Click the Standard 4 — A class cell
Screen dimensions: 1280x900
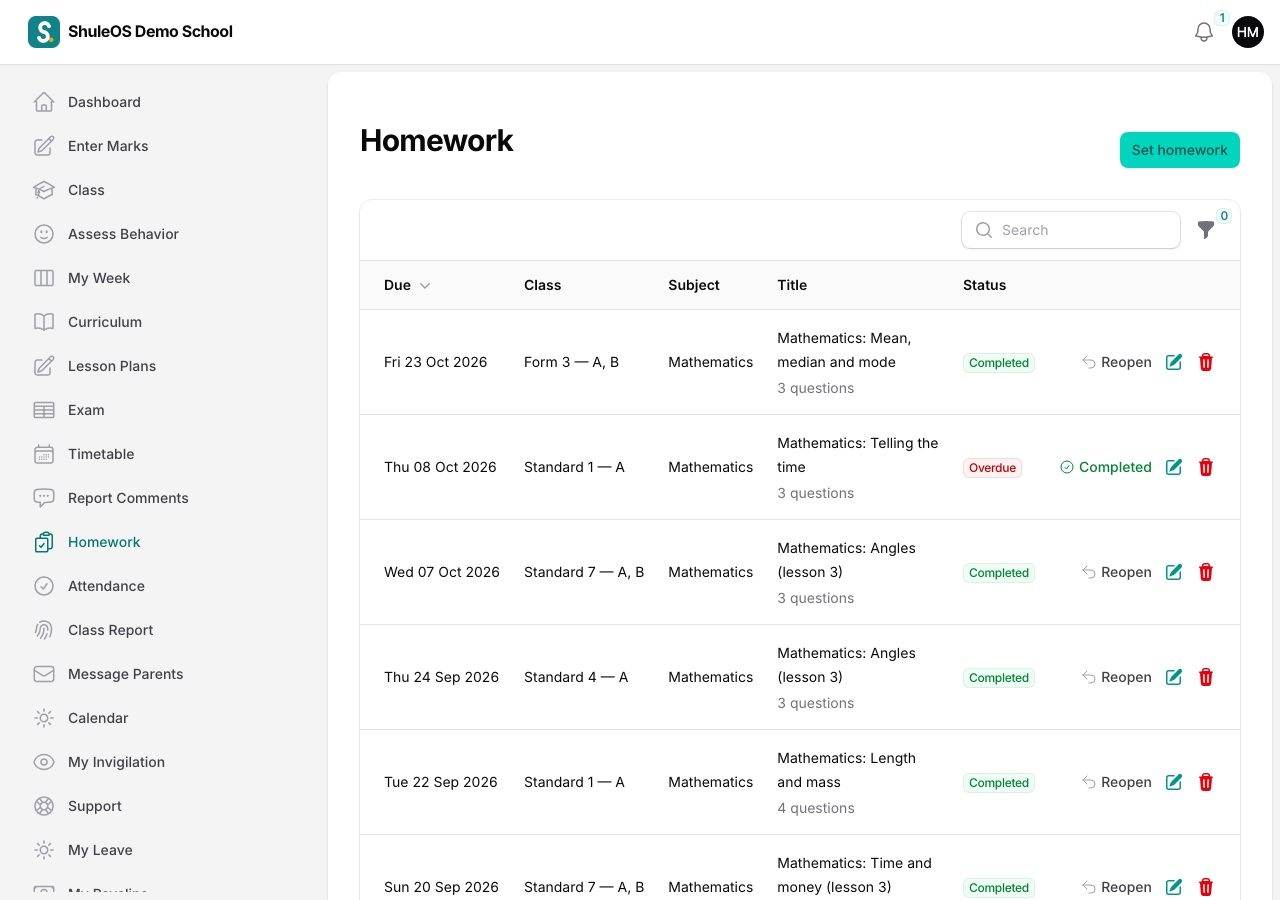point(576,677)
